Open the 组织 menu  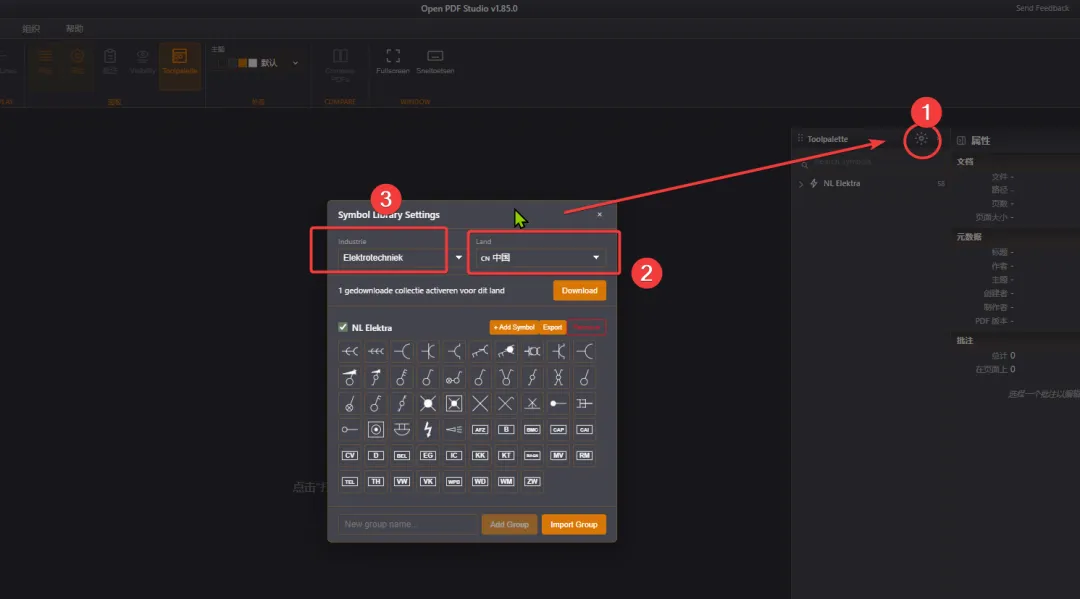click(x=31, y=29)
